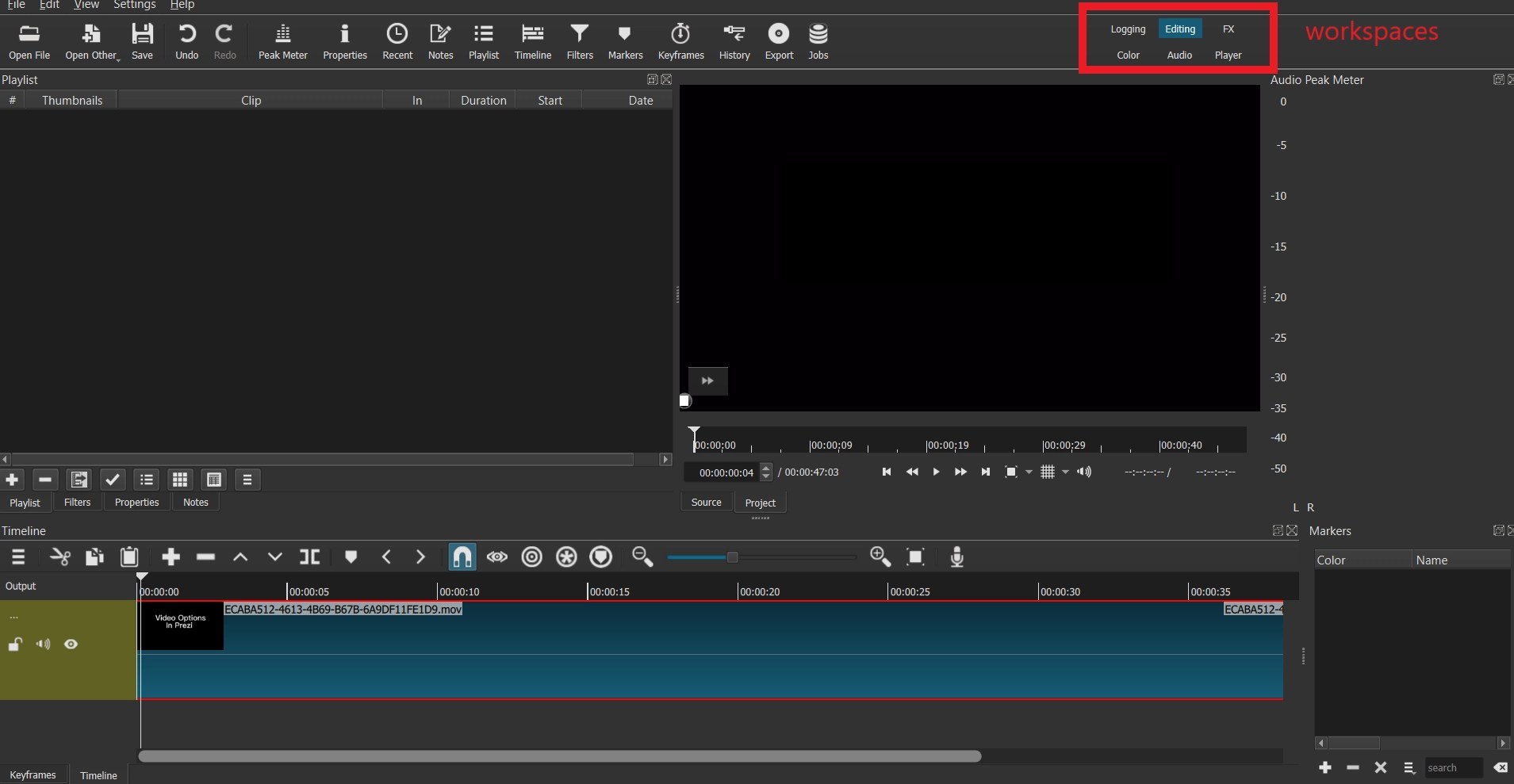1514x784 pixels.
Task: Adjust the timeline zoom slider
Action: (730, 557)
